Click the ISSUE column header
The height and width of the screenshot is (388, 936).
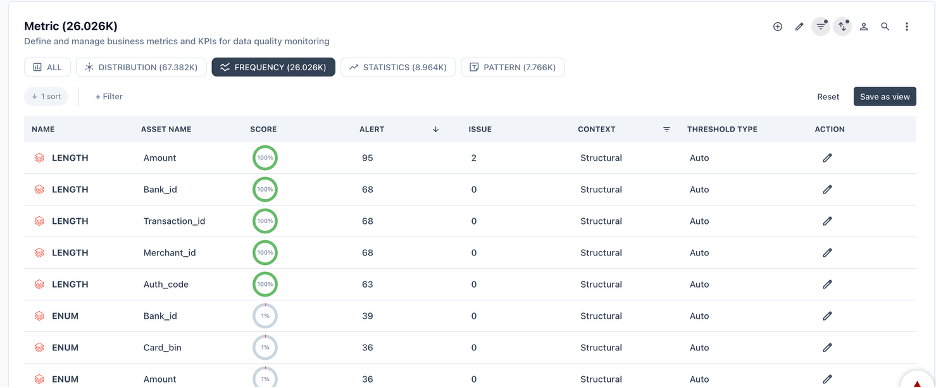click(x=480, y=129)
